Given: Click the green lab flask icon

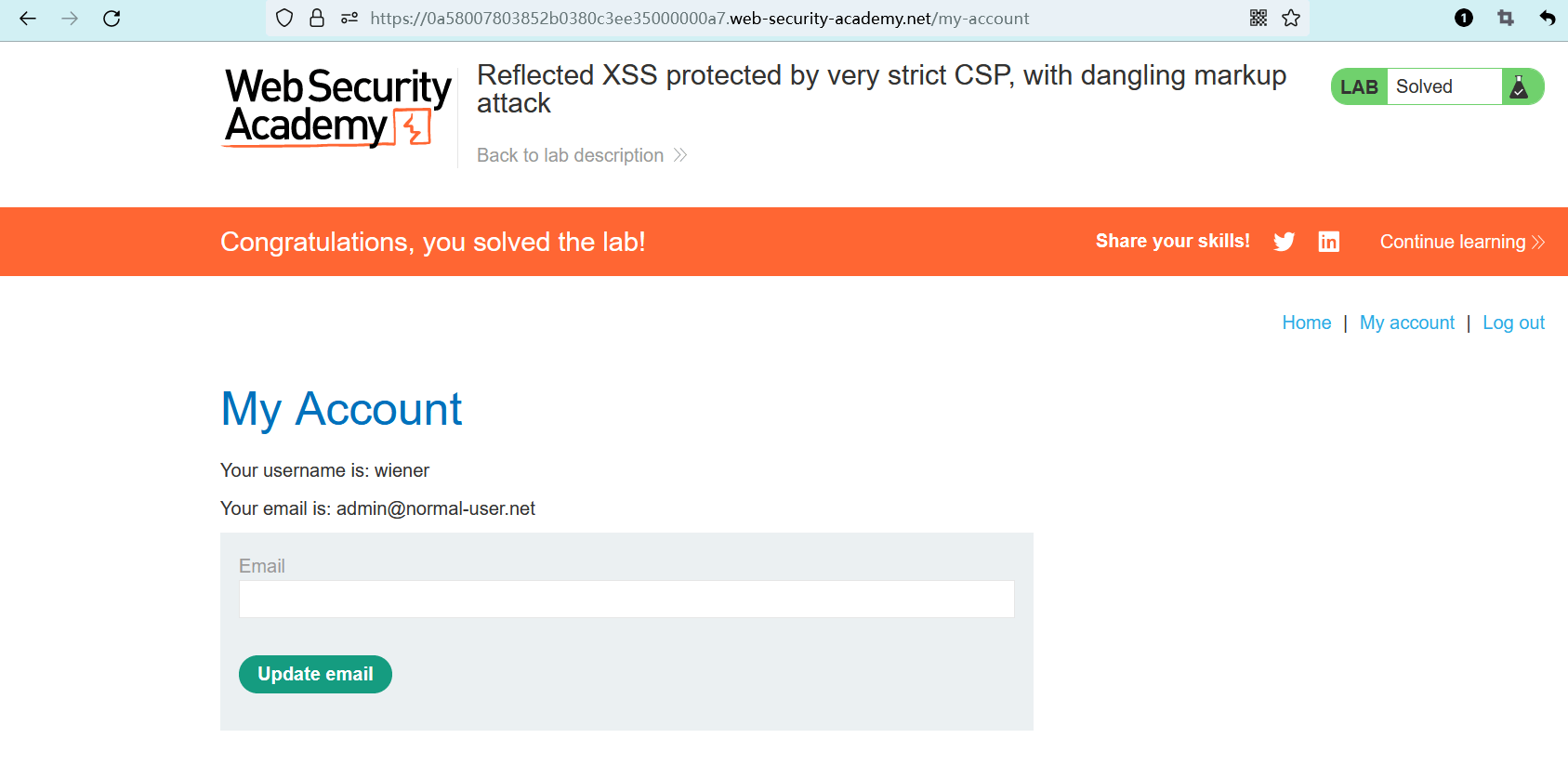Looking at the screenshot, I should click(1520, 86).
